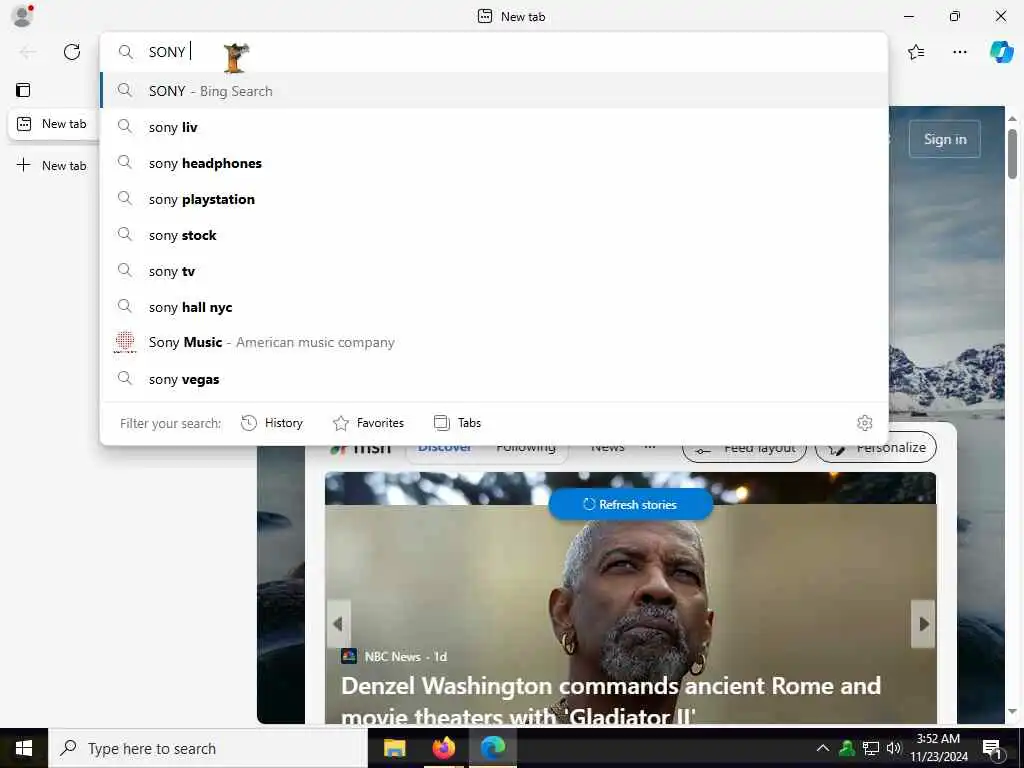Click the green user tray icon
The width and height of the screenshot is (1024, 768).
coord(847,748)
